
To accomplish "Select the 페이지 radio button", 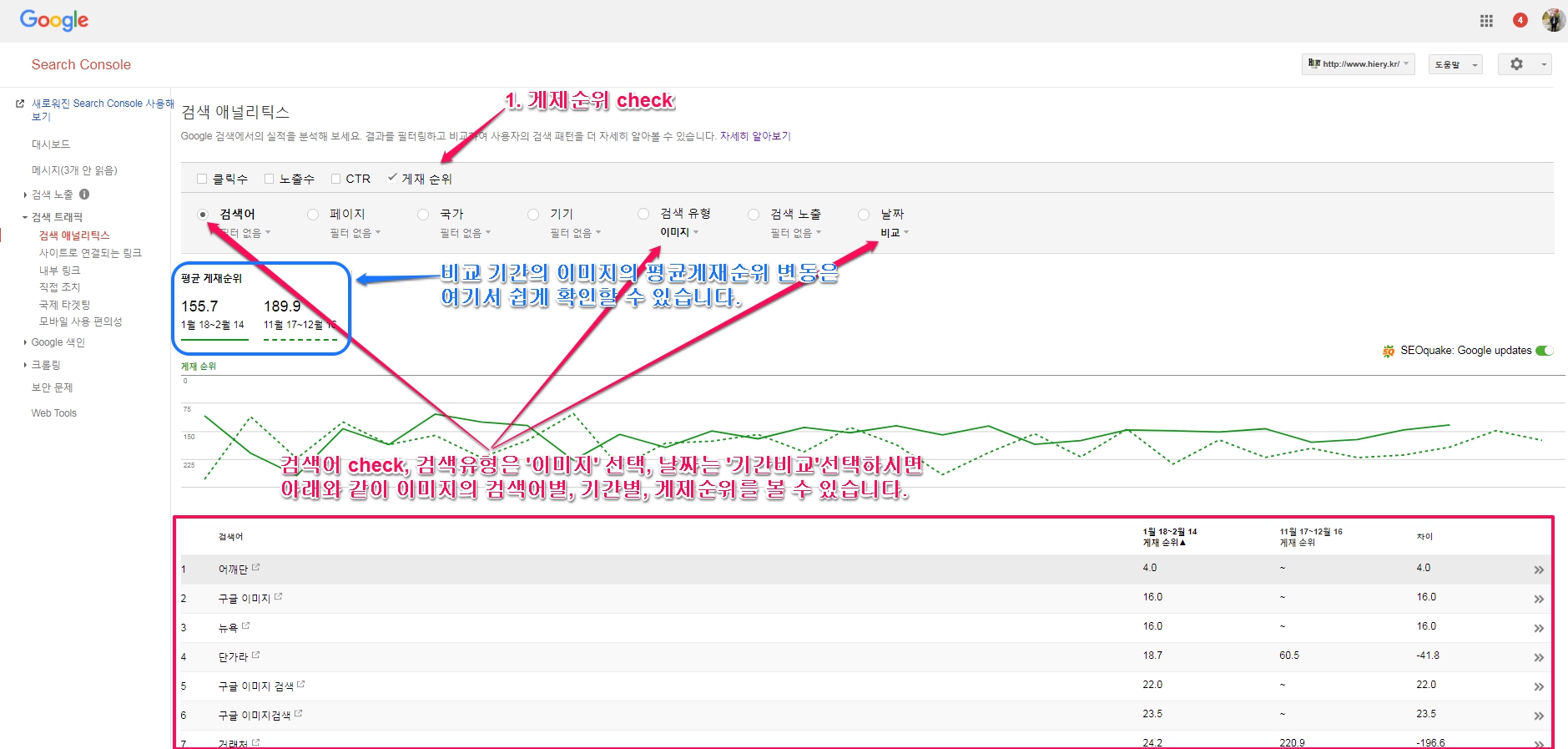I will tap(313, 215).
